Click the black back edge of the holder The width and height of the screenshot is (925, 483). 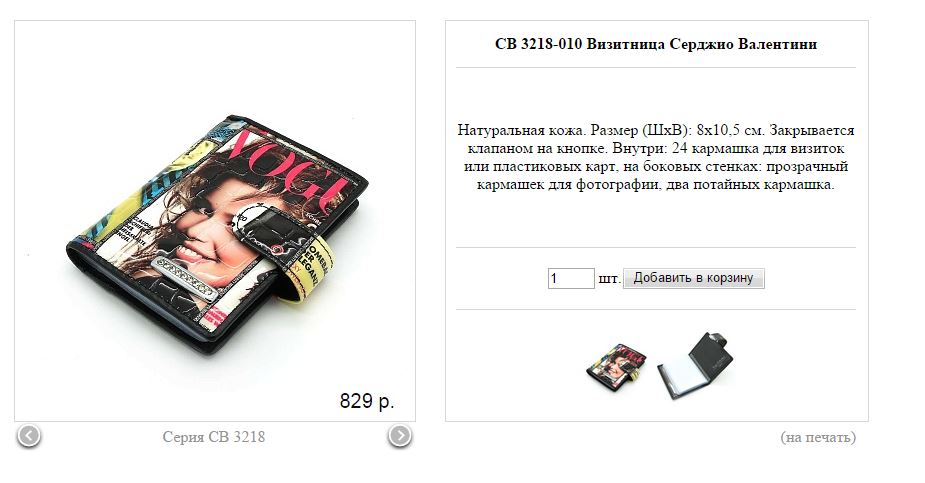tap(147, 307)
